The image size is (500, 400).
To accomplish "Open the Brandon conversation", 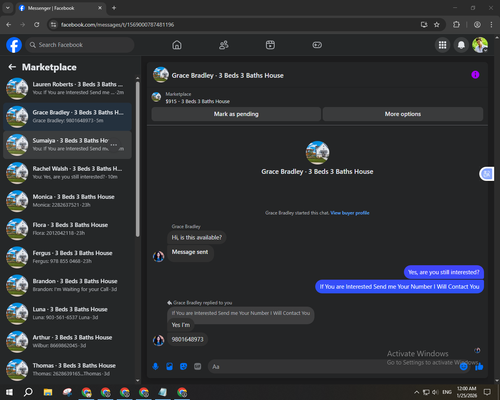I will [x=67, y=285].
